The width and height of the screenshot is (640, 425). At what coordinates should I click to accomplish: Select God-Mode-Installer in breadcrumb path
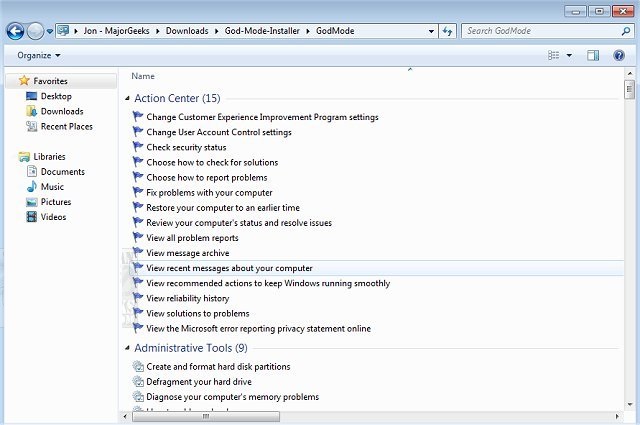click(262, 31)
